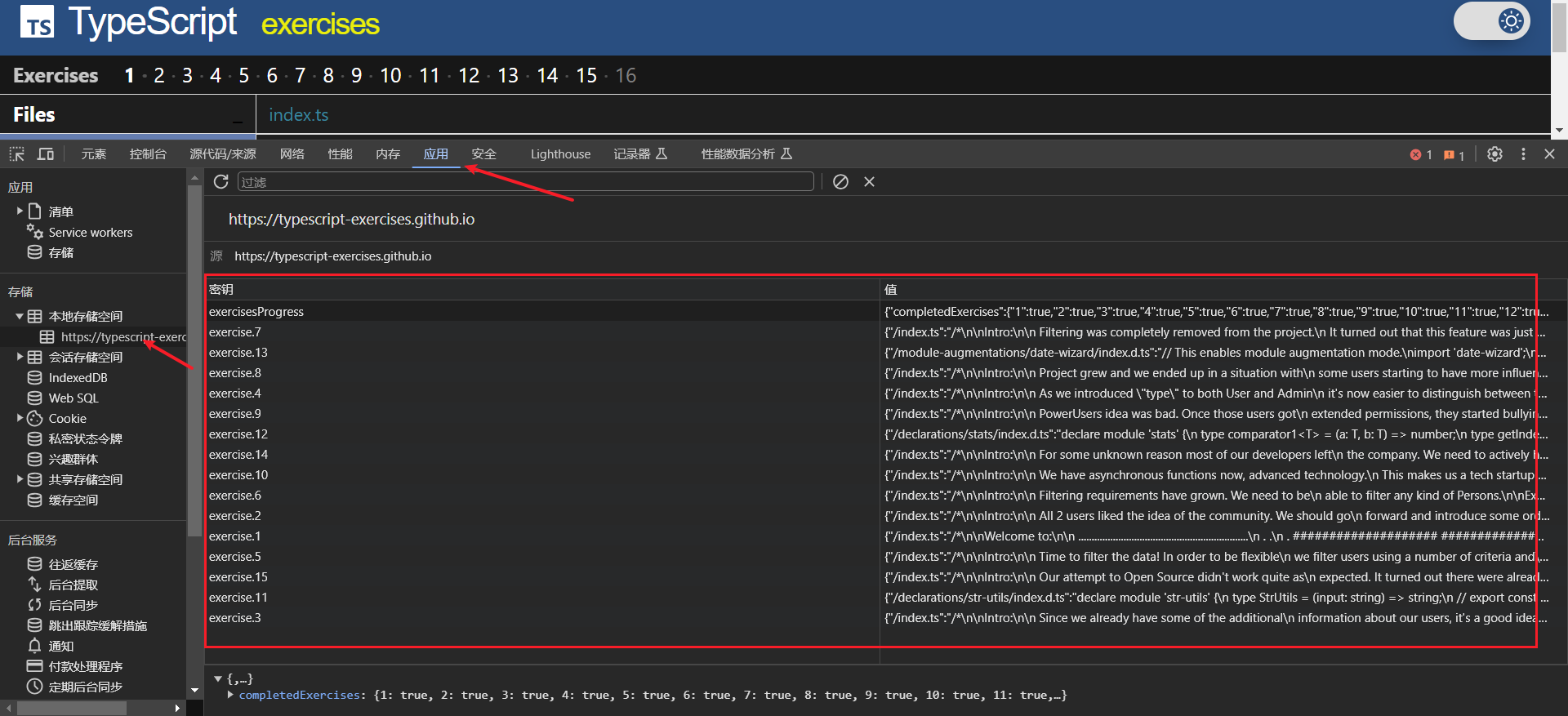The height and width of the screenshot is (716, 1568).
Task: Switch to the 源代码/来源 Sources tab
Action: (x=222, y=154)
